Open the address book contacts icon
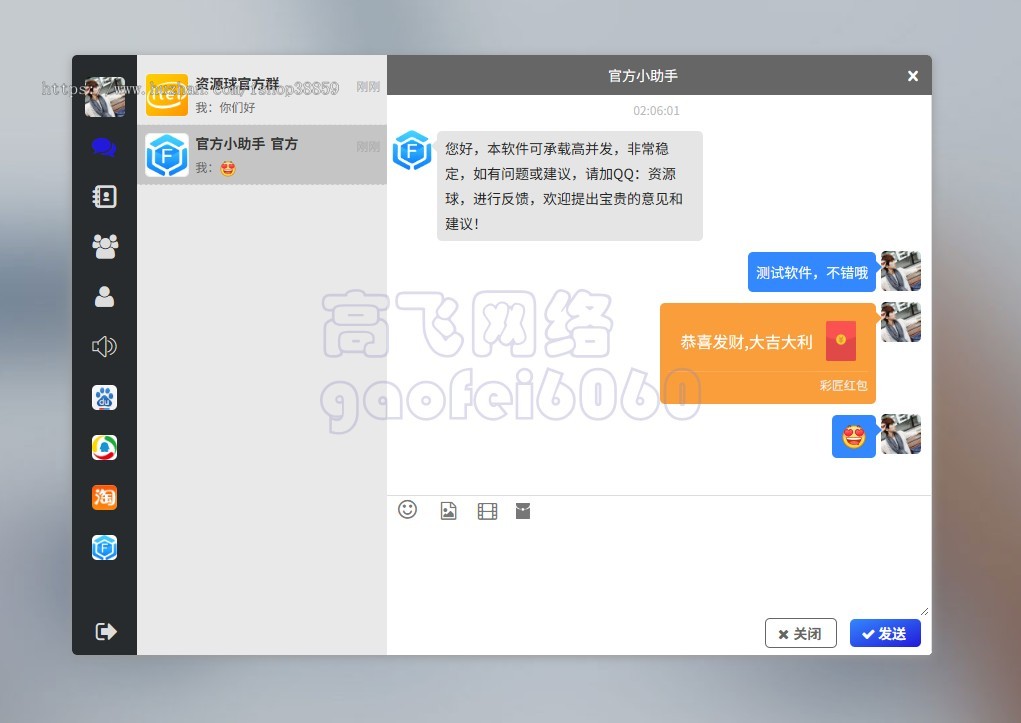 click(x=104, y=197)
